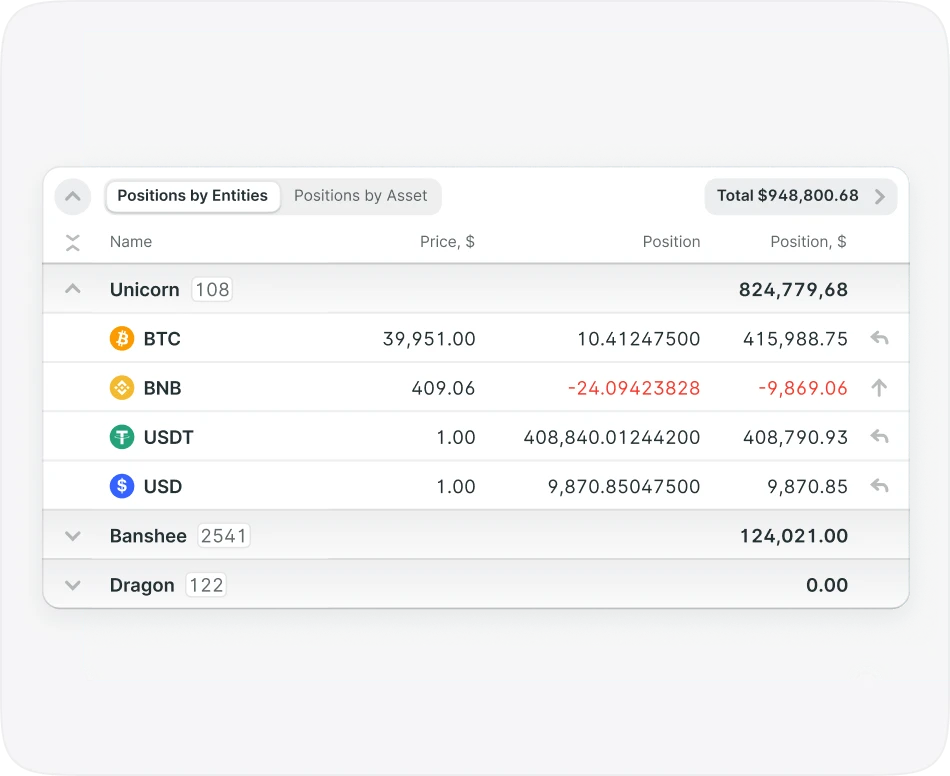Collapse all rows using header collapse icon
Image resolution: width=950 pixels, height=776 pixels.
pyautogui.click(x=72, y=242)
